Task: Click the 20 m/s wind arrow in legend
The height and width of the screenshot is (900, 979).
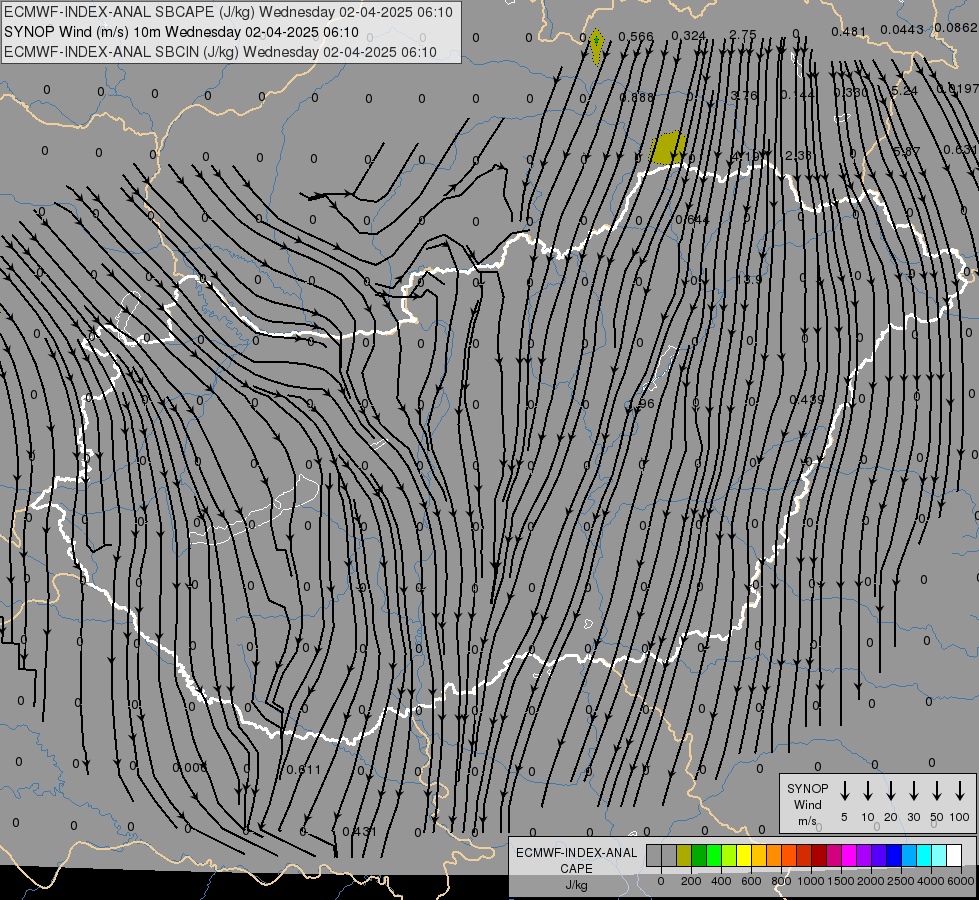Action: tap(890, 791)
